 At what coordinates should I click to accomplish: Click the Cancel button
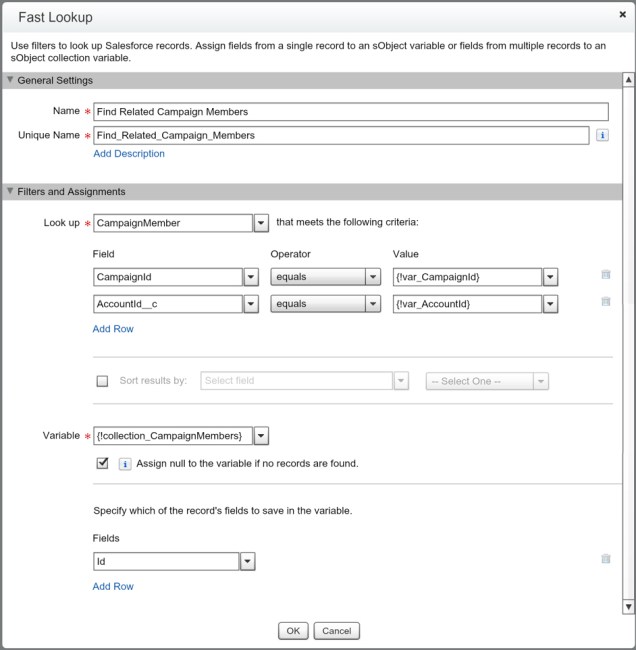pyautogui.click(x=337, y=631)
